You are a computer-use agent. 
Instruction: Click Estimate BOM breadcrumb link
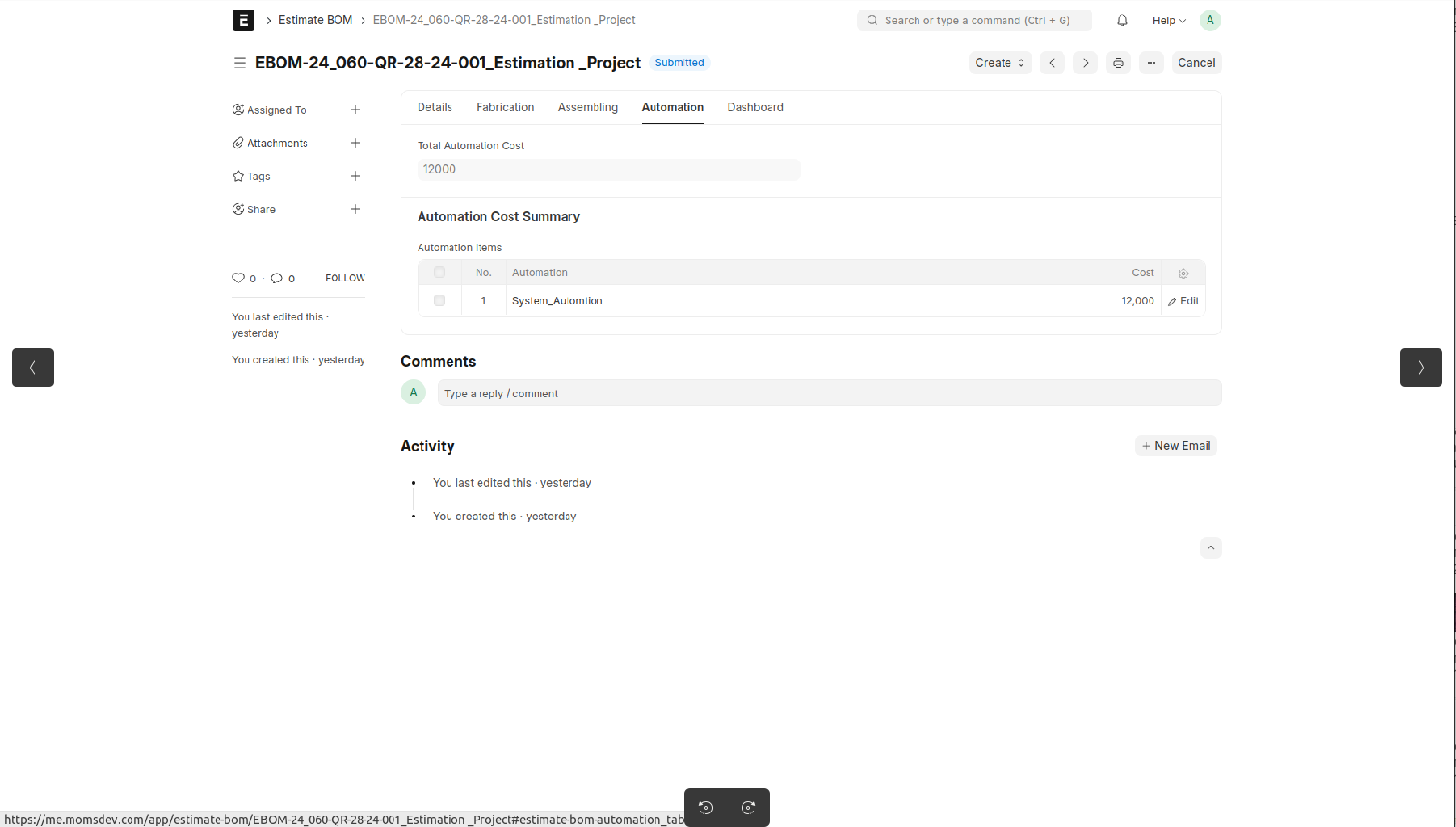click(315, 20)
